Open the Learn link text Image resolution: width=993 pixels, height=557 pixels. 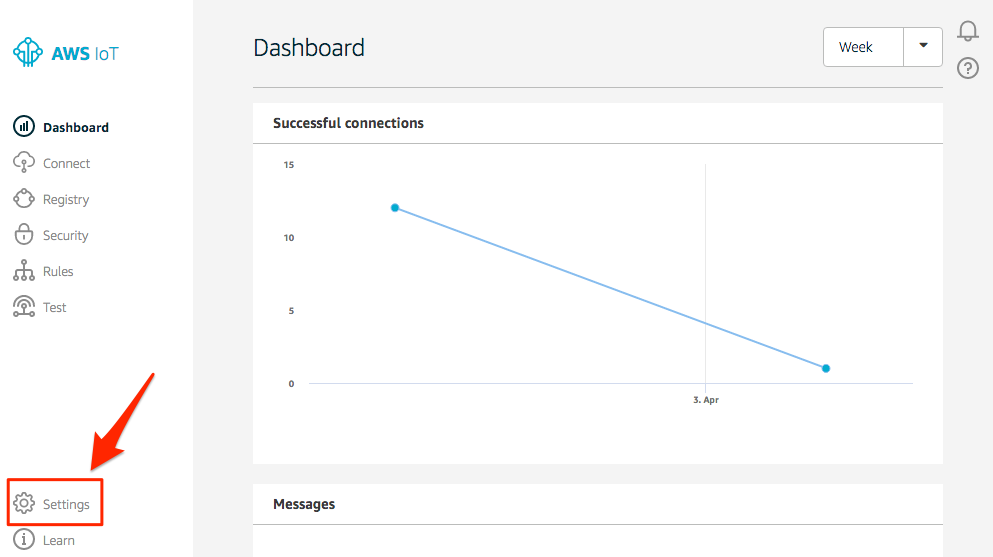(x=59, y=541)
